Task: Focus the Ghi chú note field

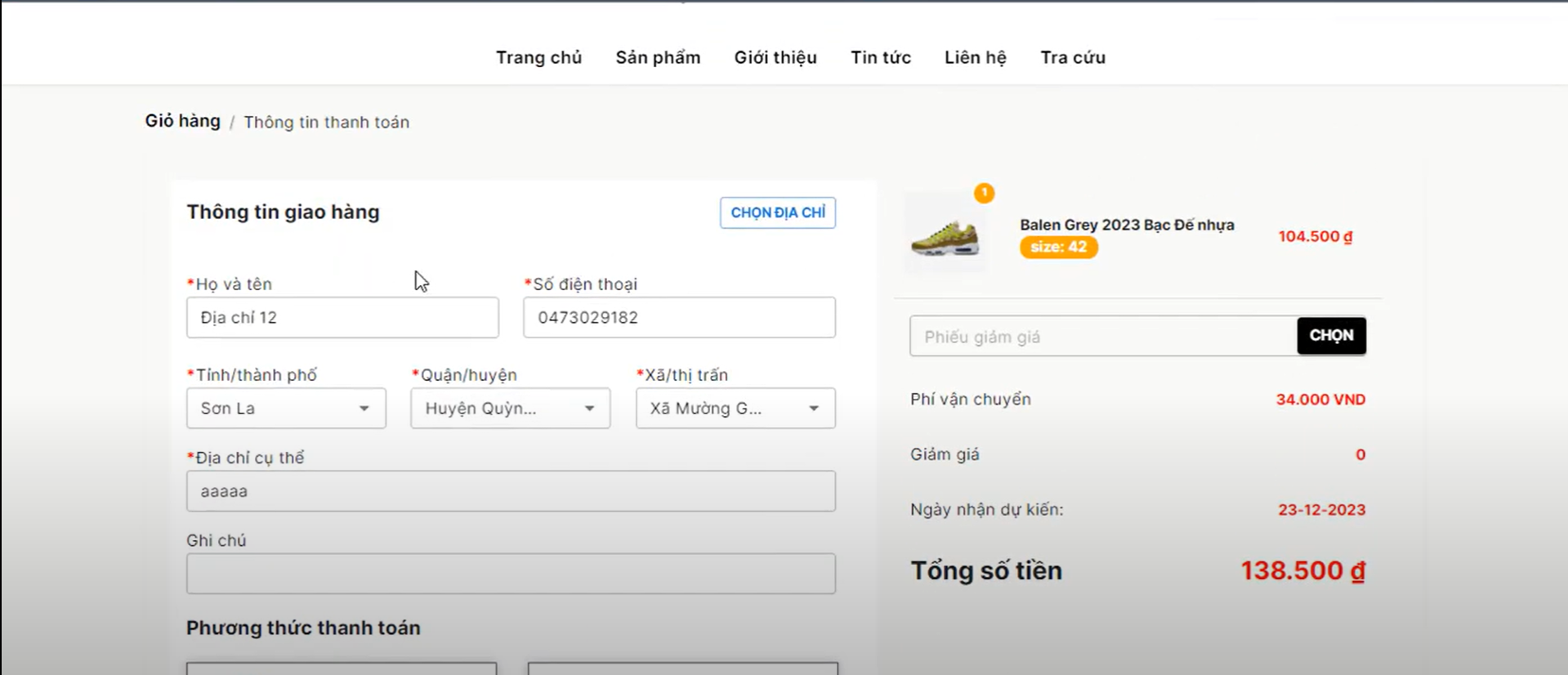Action: coord(511,574)
